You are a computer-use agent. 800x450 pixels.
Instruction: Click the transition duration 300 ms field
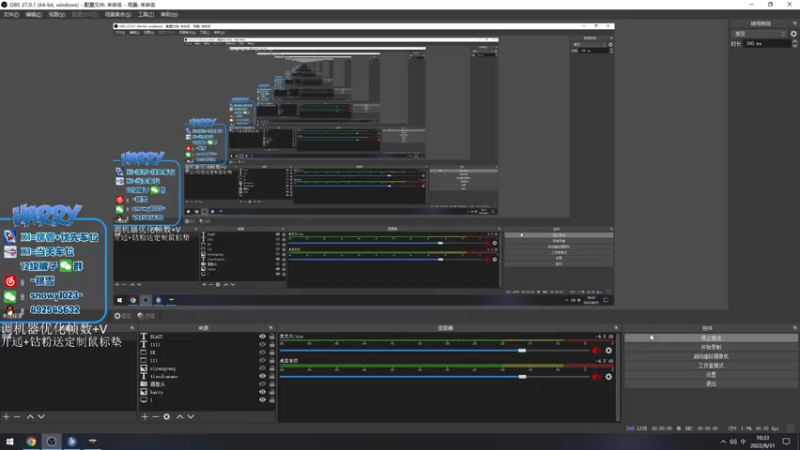(767, 44)
